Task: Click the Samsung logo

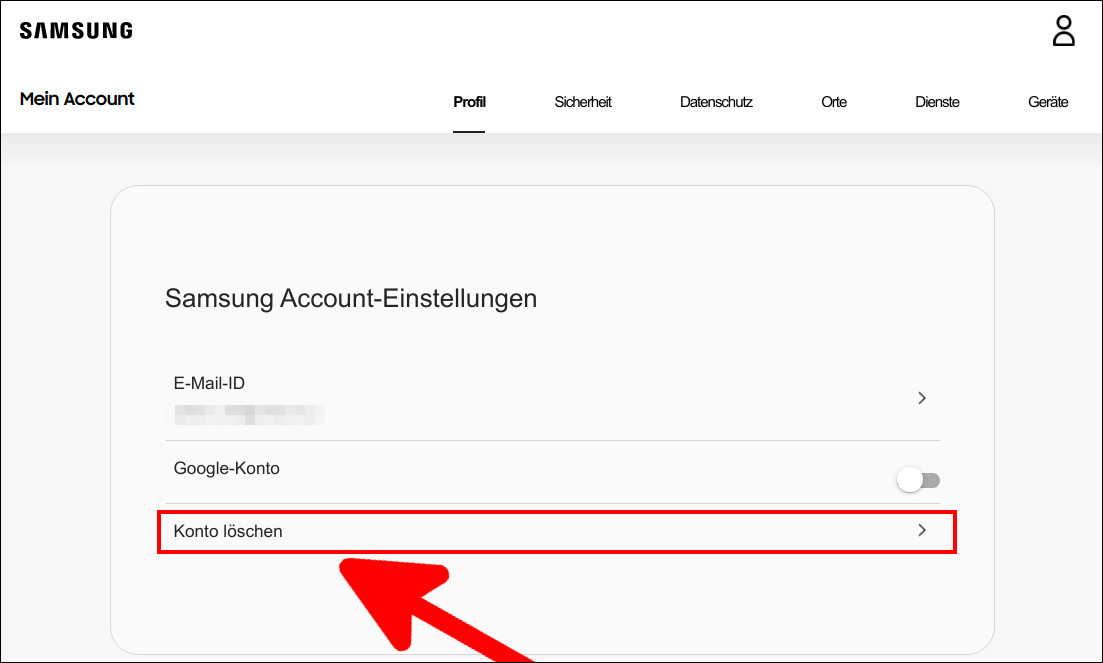Action: (76, 30)
